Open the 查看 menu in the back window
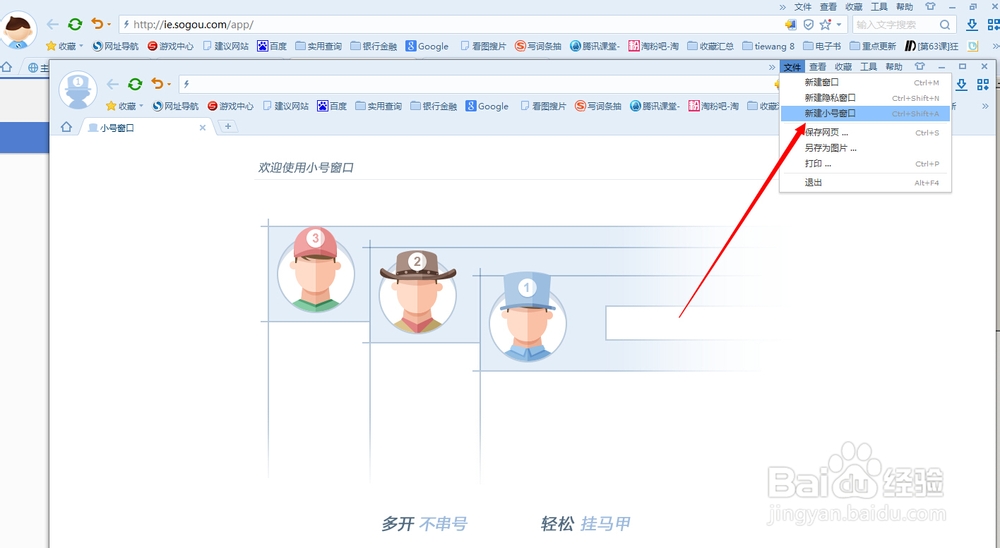The width and height of the screenshot is (1000, 548). 828,7
